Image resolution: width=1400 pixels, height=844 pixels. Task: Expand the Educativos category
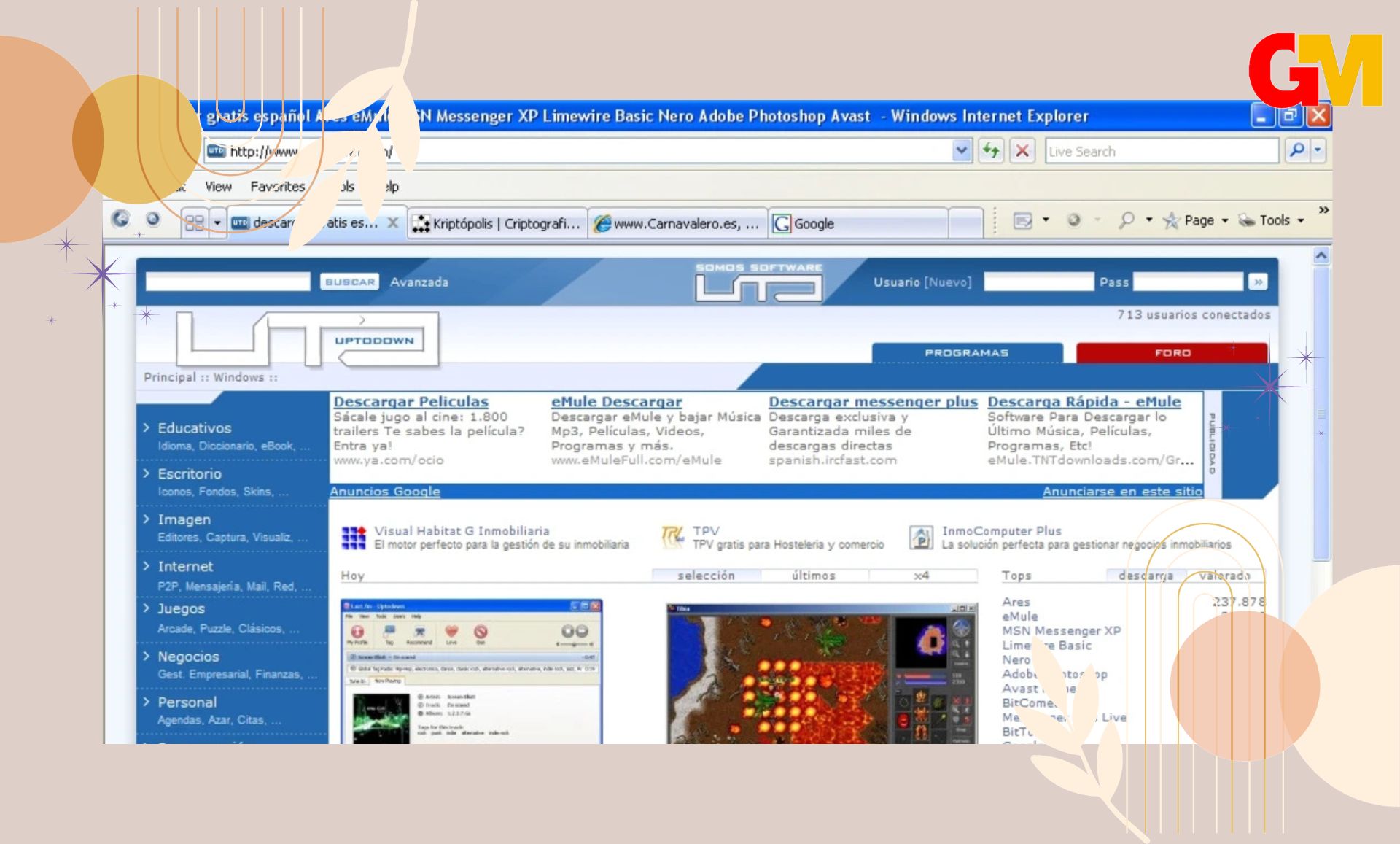(194, 428)
